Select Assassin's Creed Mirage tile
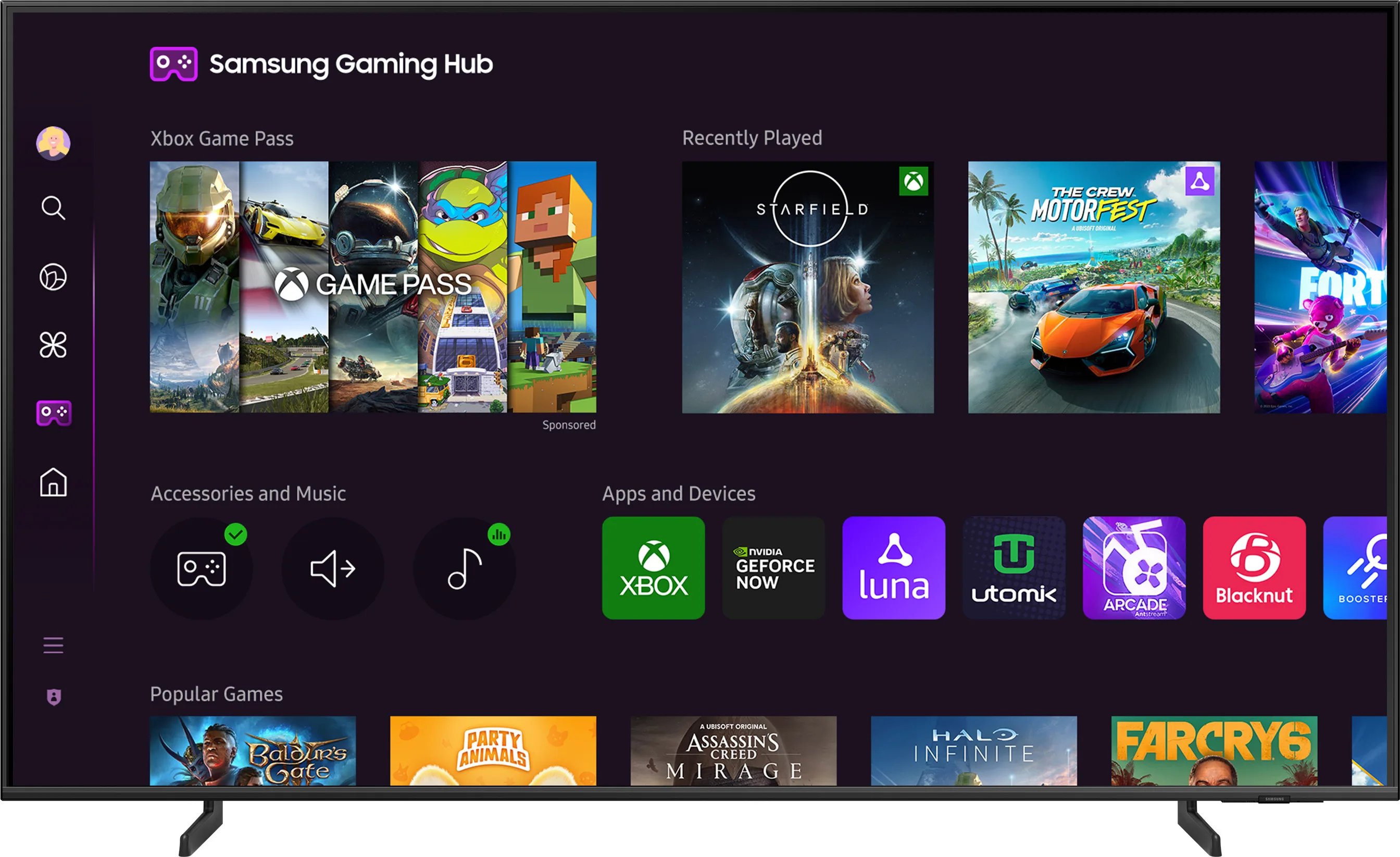The width and height of the screenshot is (1400, 857). coord(733,751)
